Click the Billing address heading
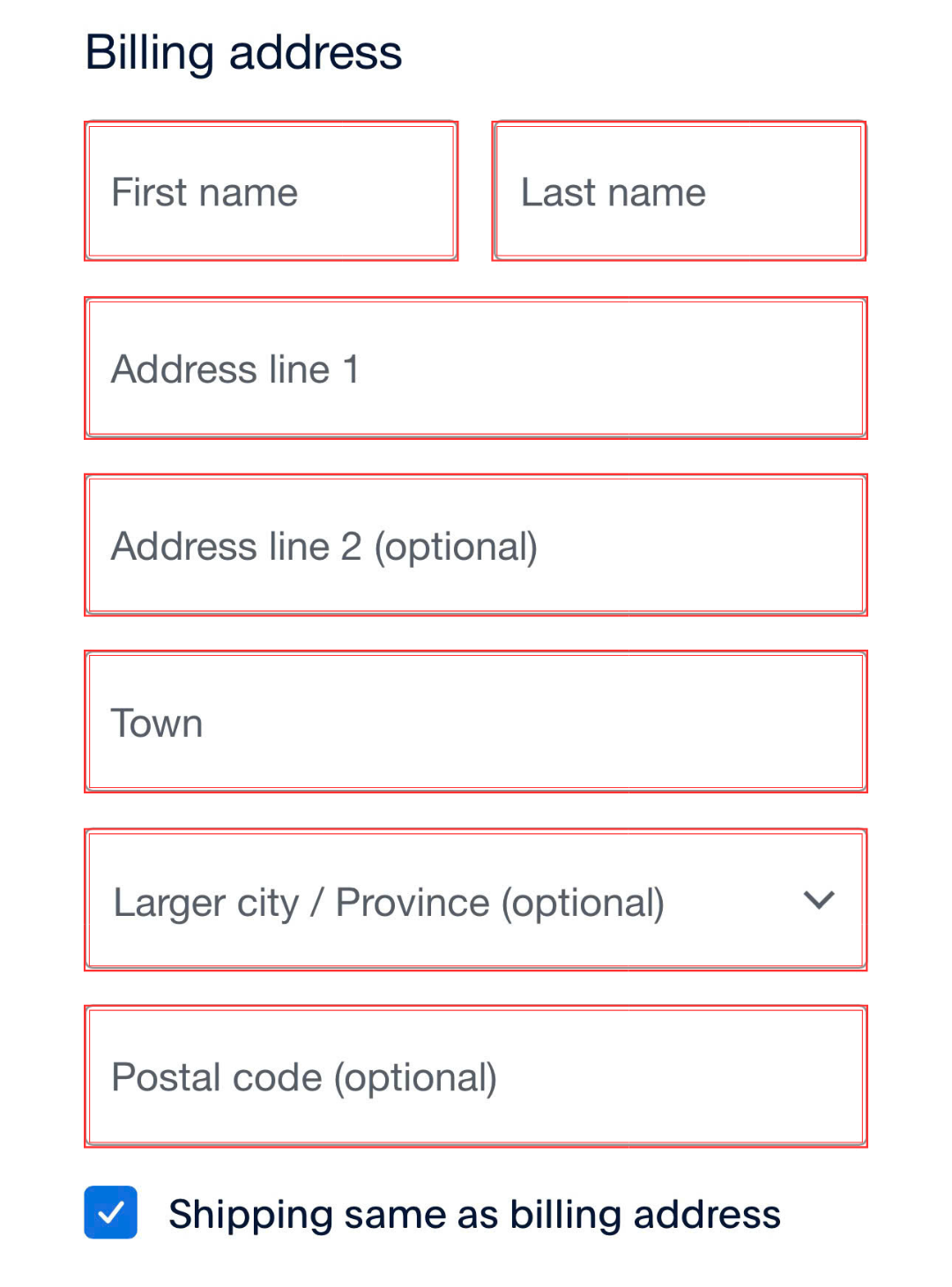This screenshot has height=1287, width=952. (243, 53)
